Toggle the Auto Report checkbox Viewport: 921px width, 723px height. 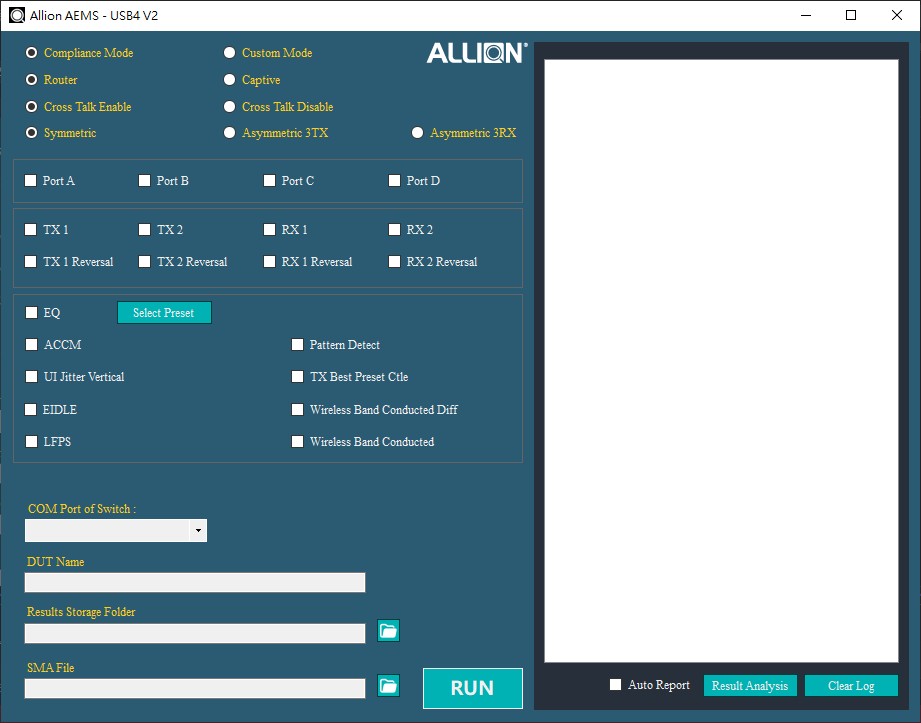(615, 684)
